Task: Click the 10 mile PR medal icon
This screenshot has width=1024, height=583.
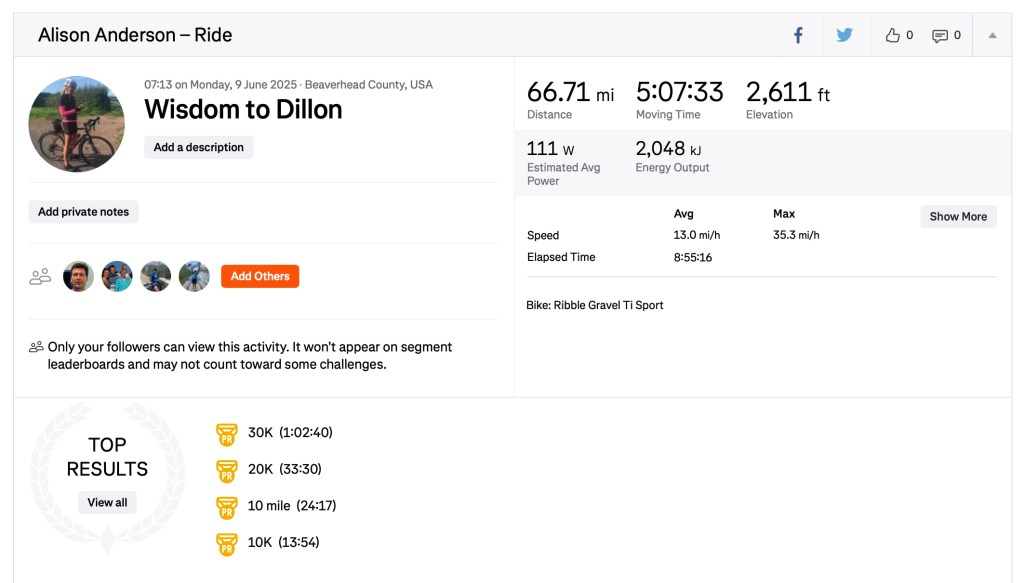Action: pyautogui.click(x=227, y=507)
